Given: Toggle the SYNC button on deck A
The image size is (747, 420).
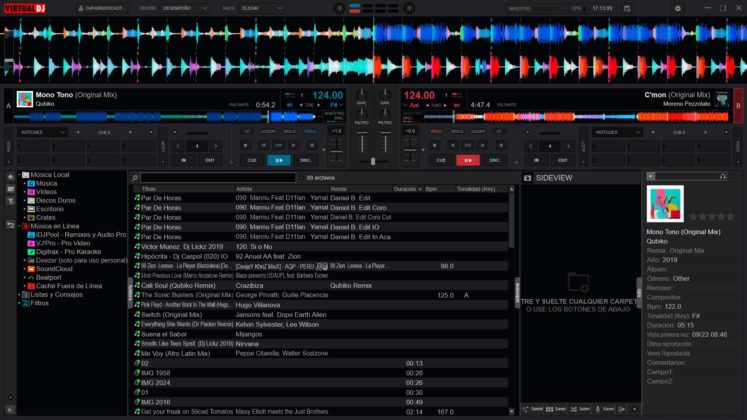Looking at the screenshot, I should pos(305,160).
